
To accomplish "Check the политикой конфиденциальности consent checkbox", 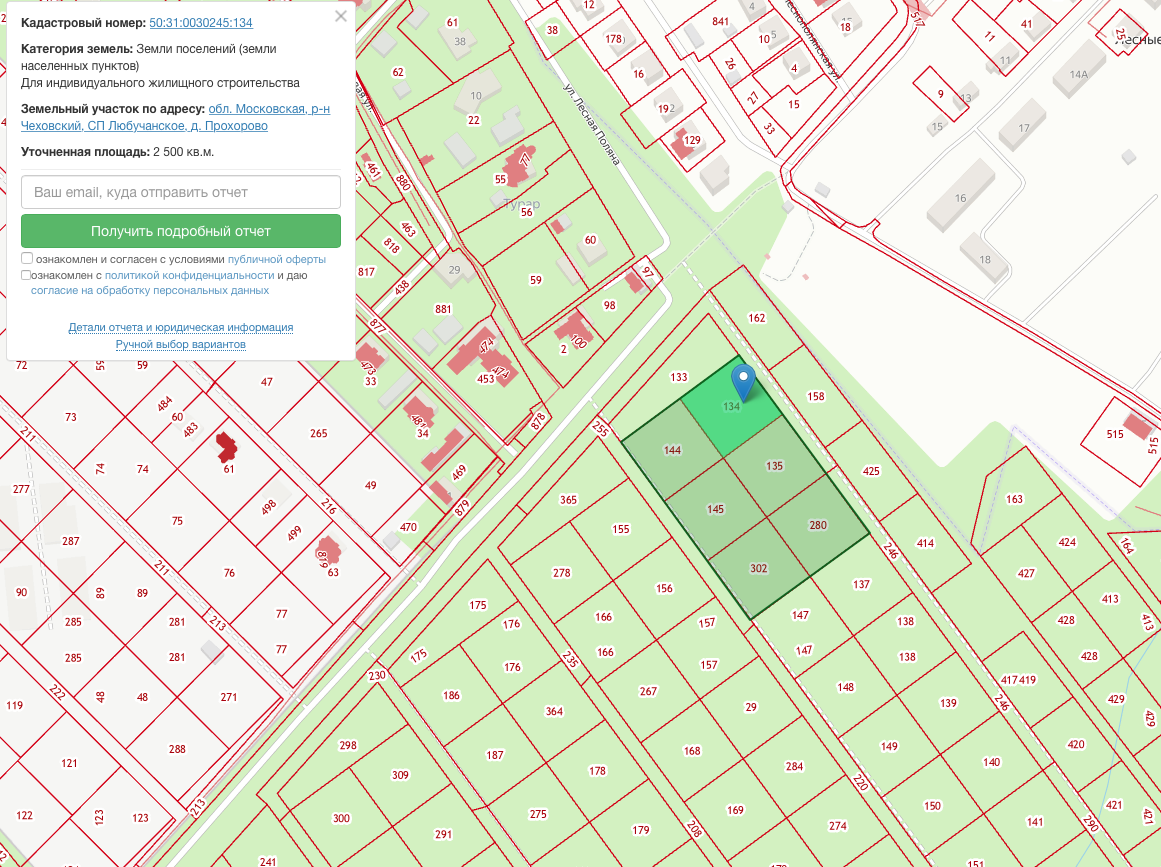I will tap(27, 275).
